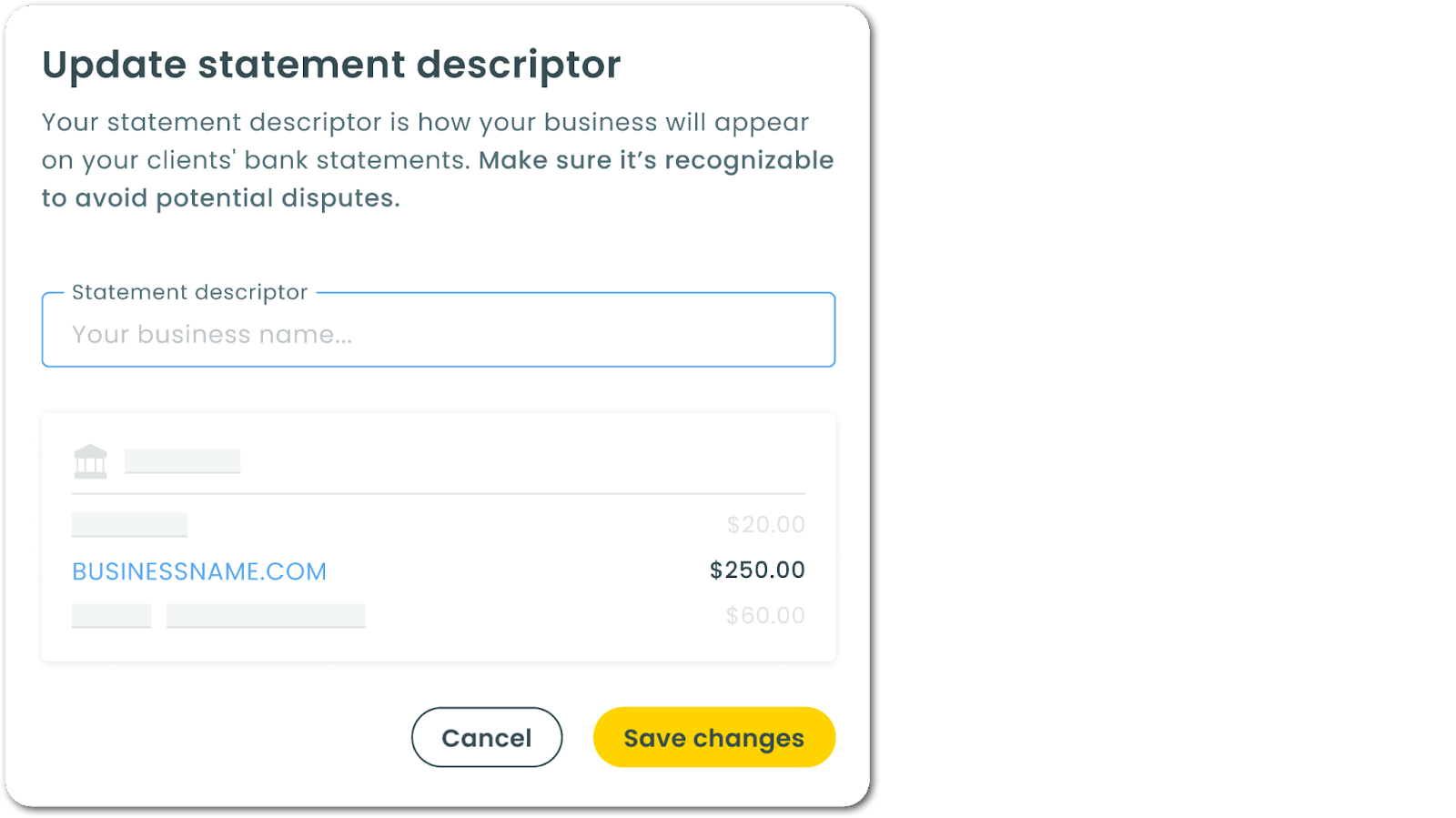Select the BUSINESSNAME.COM descriptor text

pyautogui.click(x=199, y=571)
